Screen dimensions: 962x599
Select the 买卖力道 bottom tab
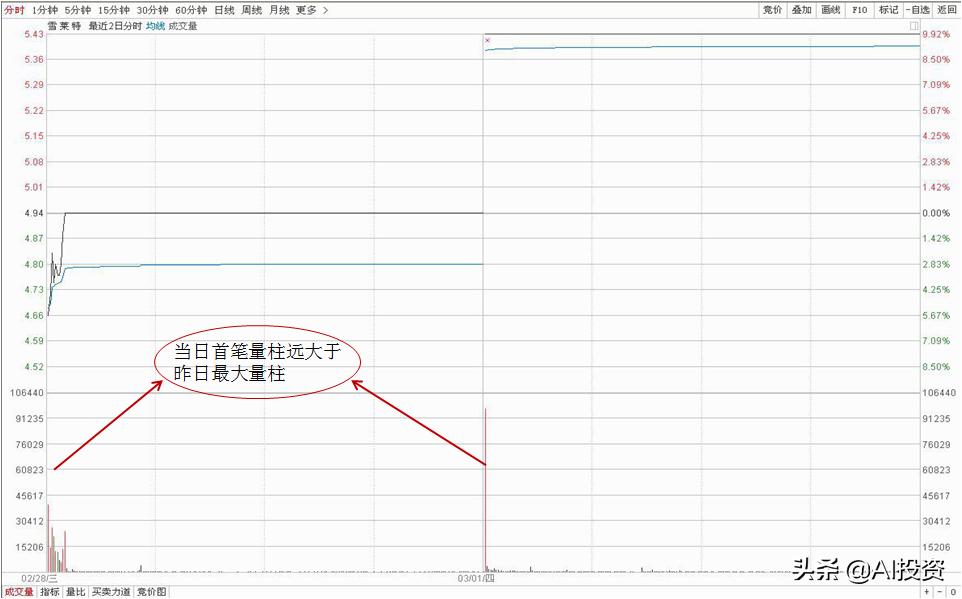point(111,592)
